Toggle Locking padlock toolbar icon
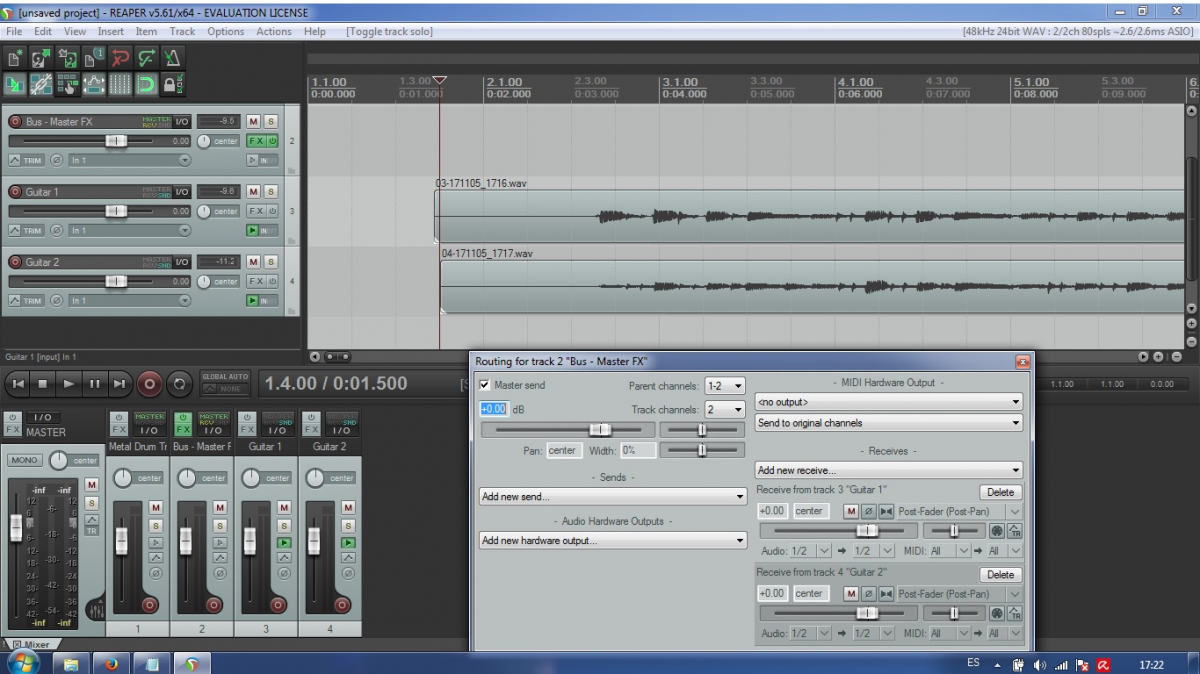Viewport: 1200px width, 674px height. pos(174,85)
